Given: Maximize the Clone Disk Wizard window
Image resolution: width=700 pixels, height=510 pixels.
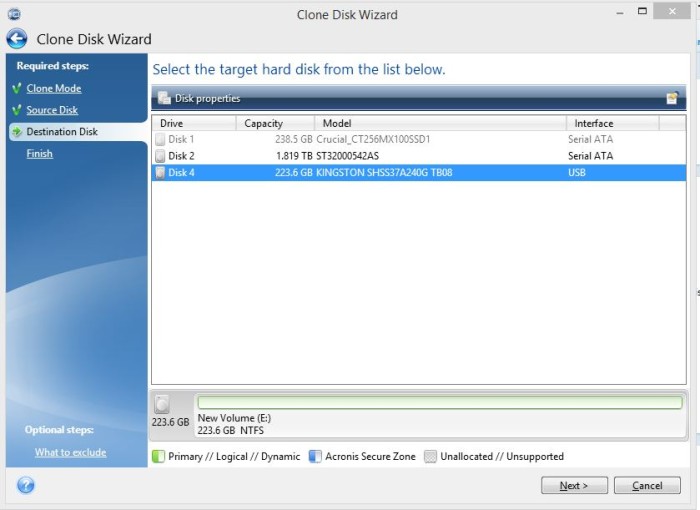Looking at the screenshot, I should [x=642, y=11].
